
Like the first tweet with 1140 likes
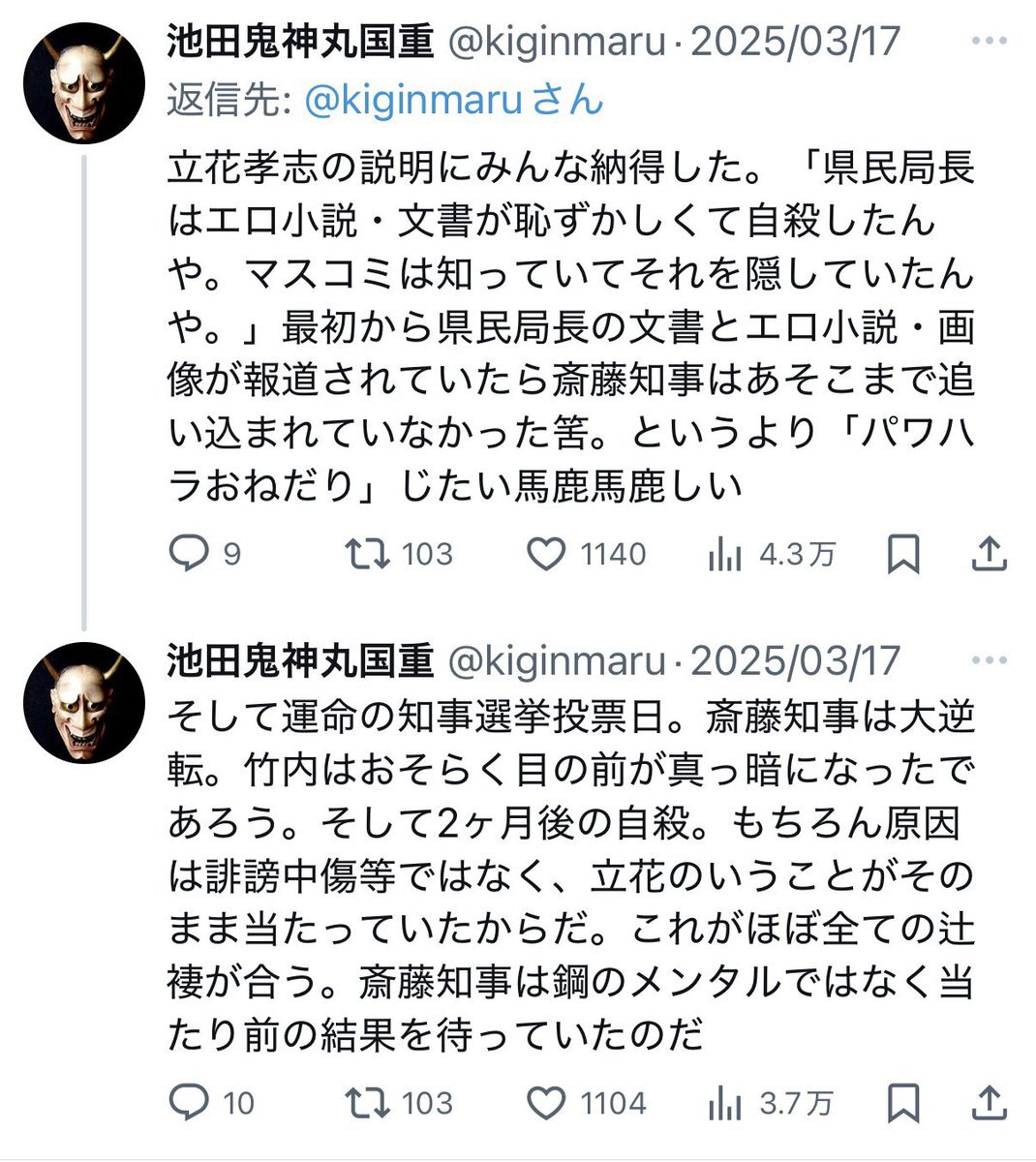pyautogui.click(x=546, y=554)
